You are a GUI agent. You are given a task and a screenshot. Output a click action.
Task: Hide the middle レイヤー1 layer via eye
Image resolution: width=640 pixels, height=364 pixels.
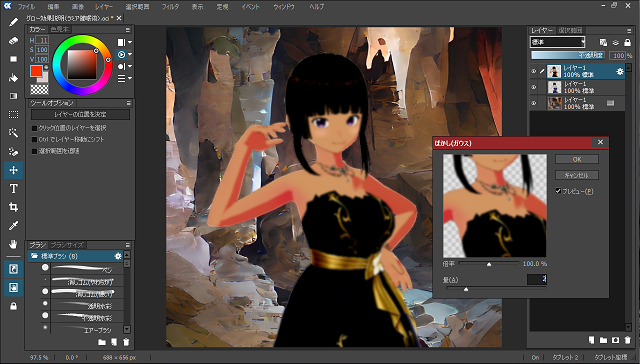533,87
